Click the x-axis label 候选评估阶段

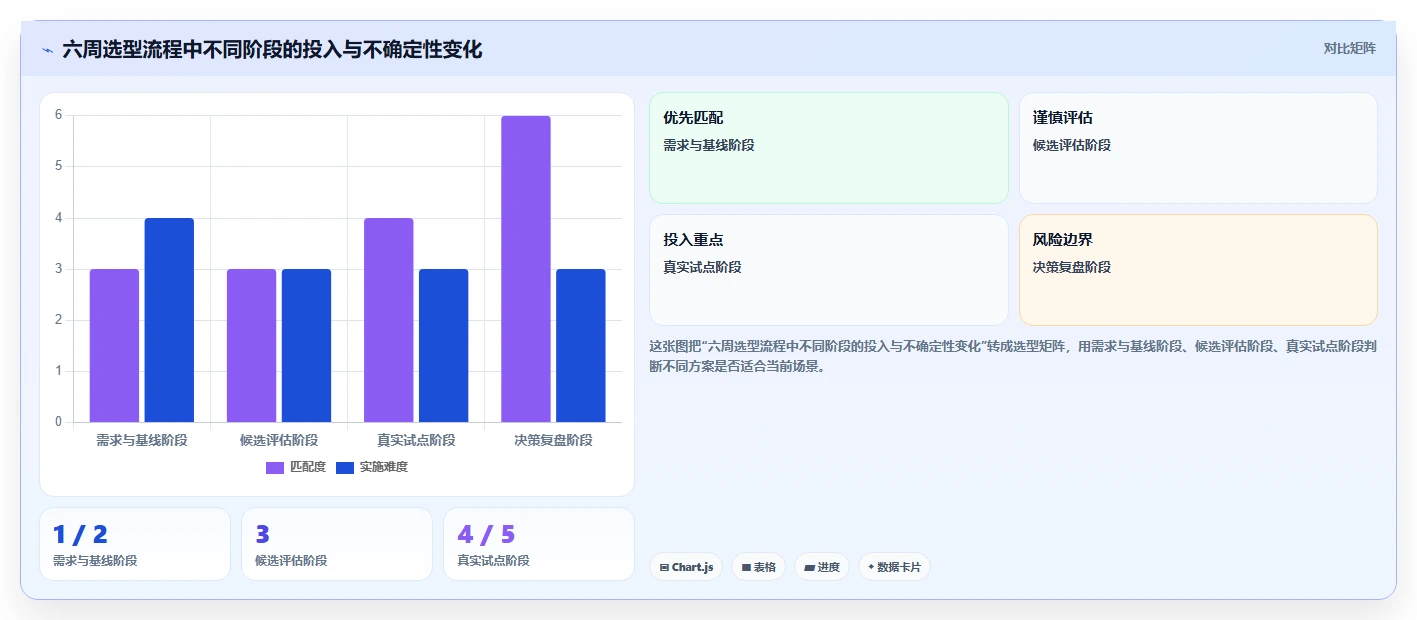(279, 440)
